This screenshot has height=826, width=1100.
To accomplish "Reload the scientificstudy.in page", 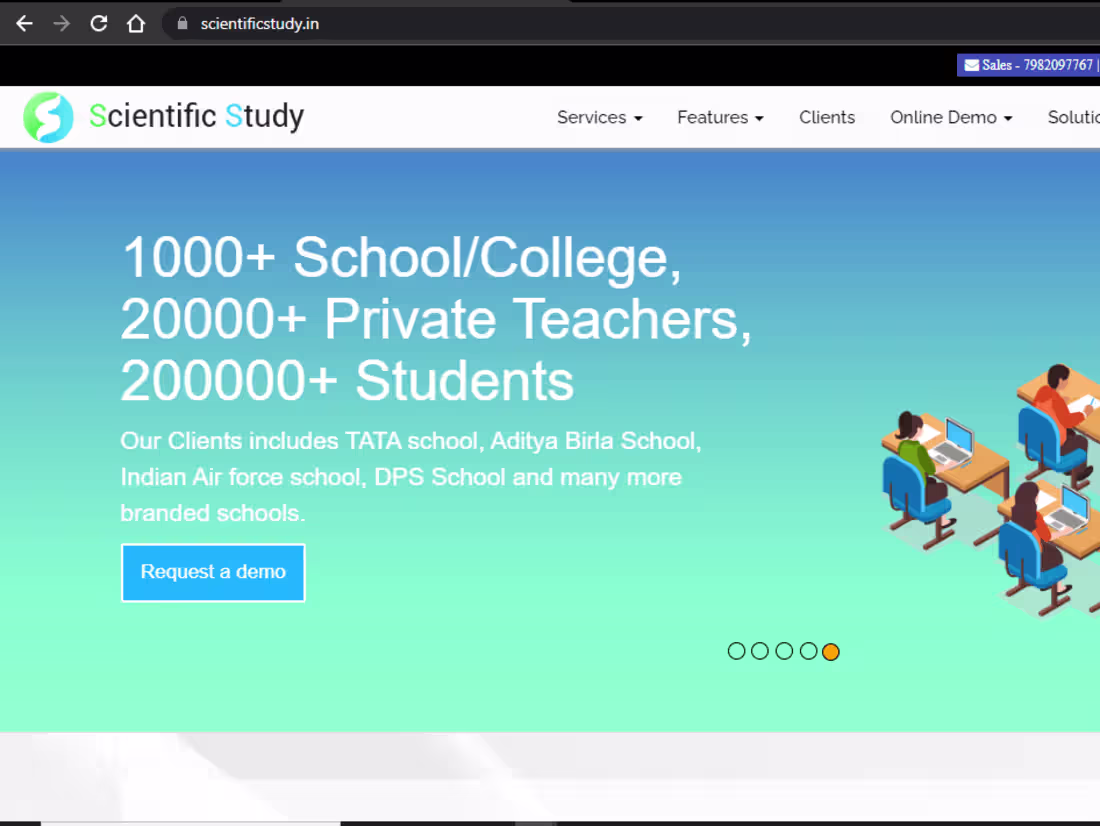I will pyautogui.click(x=98, y=23).
